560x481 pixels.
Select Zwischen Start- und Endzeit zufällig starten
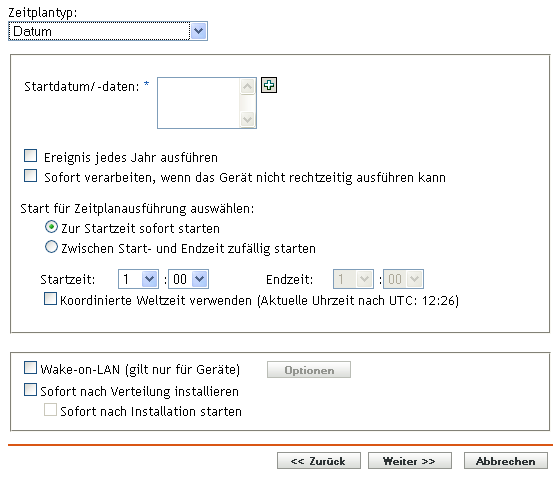pyautogui.click(x=51, y=247)
